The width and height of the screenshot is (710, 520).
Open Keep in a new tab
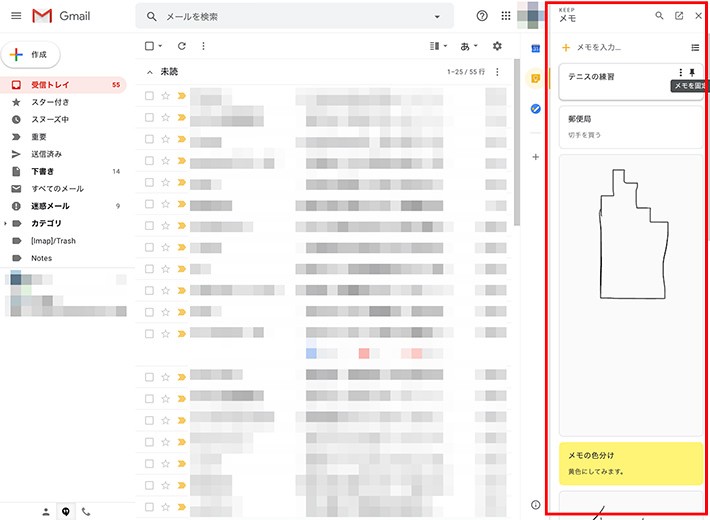[679, 16]
